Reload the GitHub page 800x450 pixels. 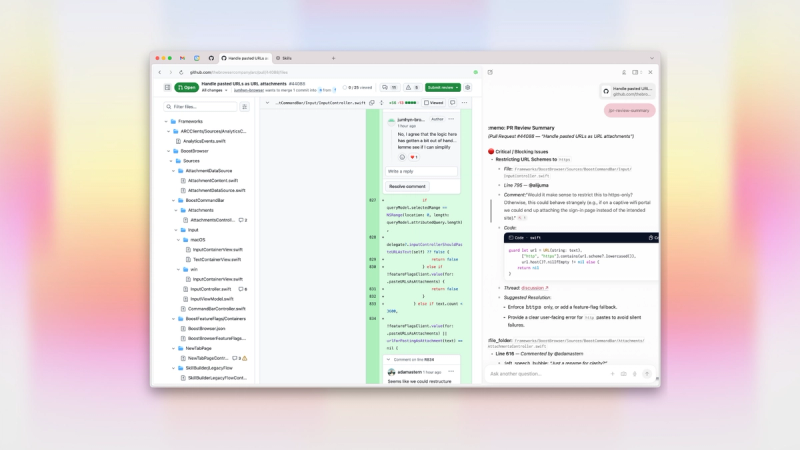click(181, 72)
